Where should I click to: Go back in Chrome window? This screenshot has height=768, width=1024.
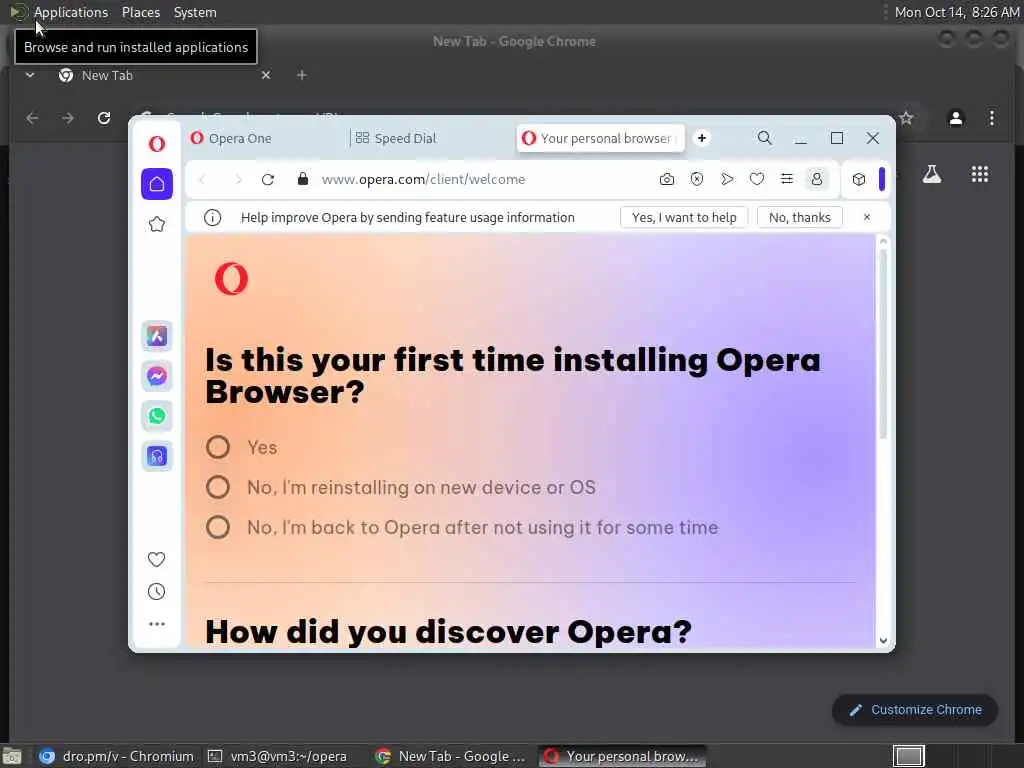[32, 118]
